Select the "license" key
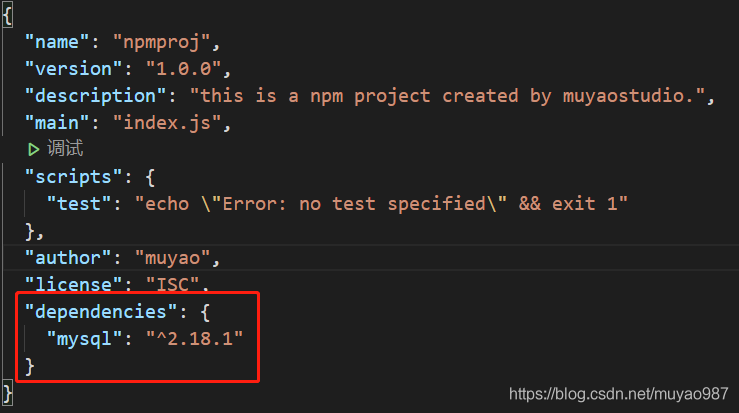This screenshot has width=739, height=413. 74,284
